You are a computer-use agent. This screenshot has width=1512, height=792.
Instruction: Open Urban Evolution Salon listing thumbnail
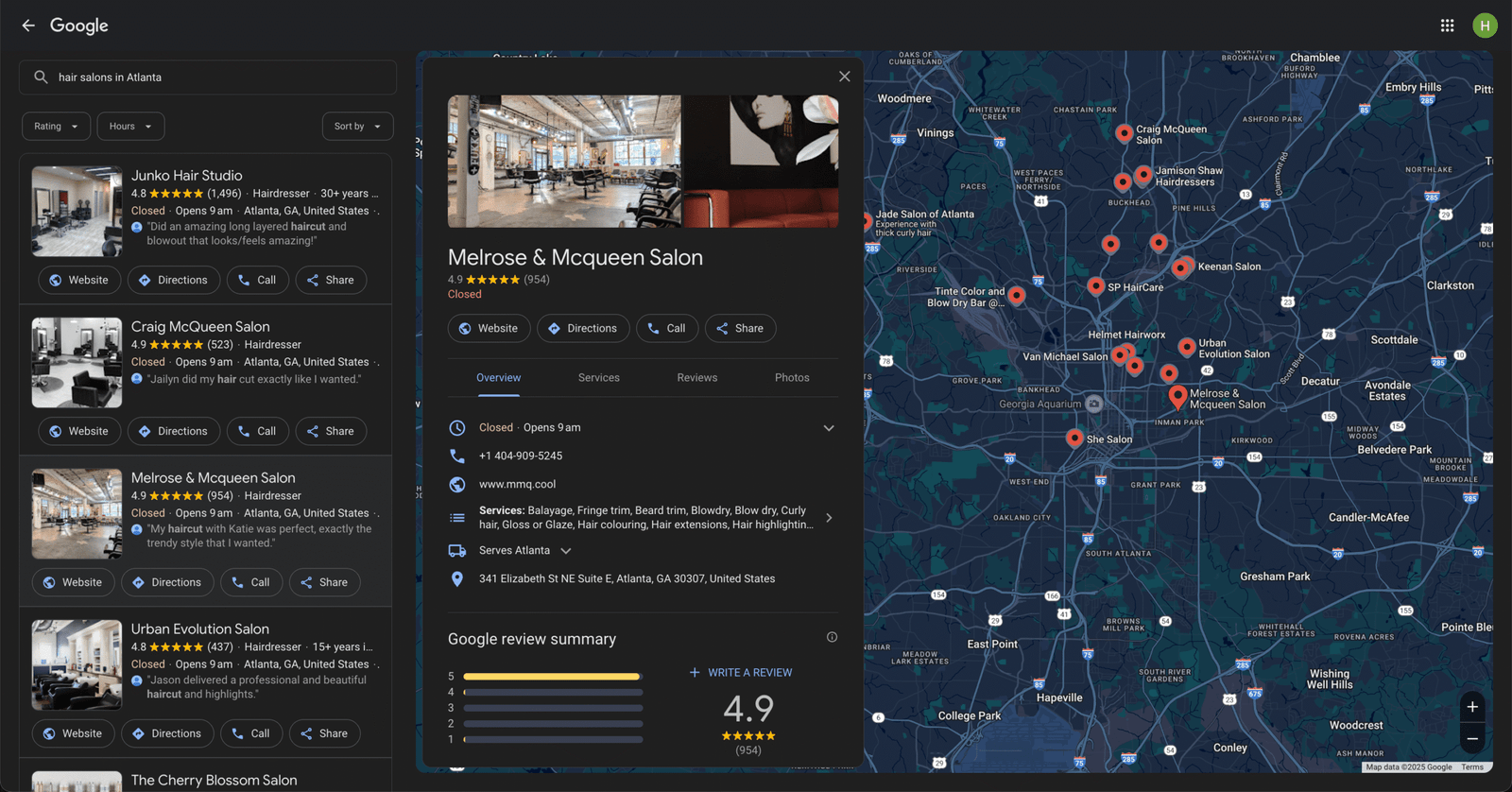tap(77, 665)
